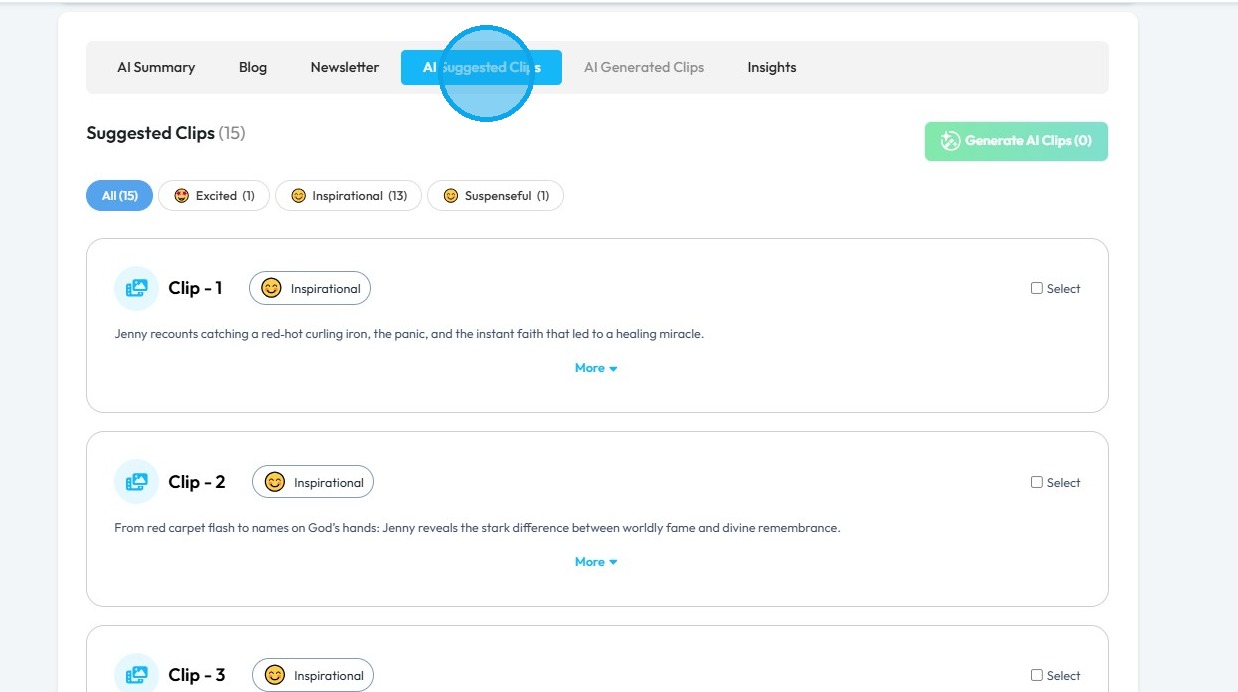Check the Select box for Clip - 3

pos(1037,675)
